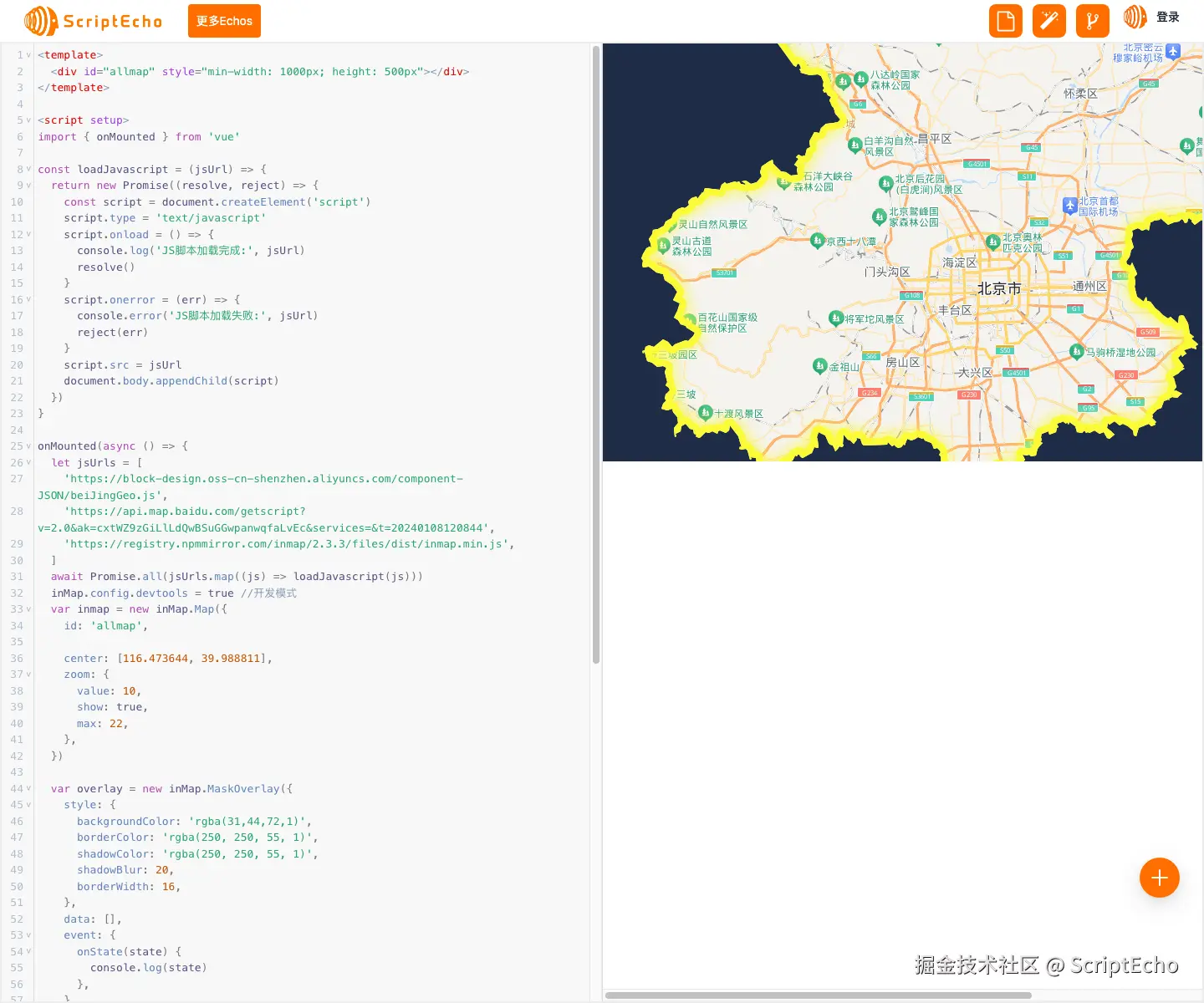Image resolution: width=1204 pixels, height=1003 pixels.
Task: Click the orange new file icon button
Action: 1006,21
